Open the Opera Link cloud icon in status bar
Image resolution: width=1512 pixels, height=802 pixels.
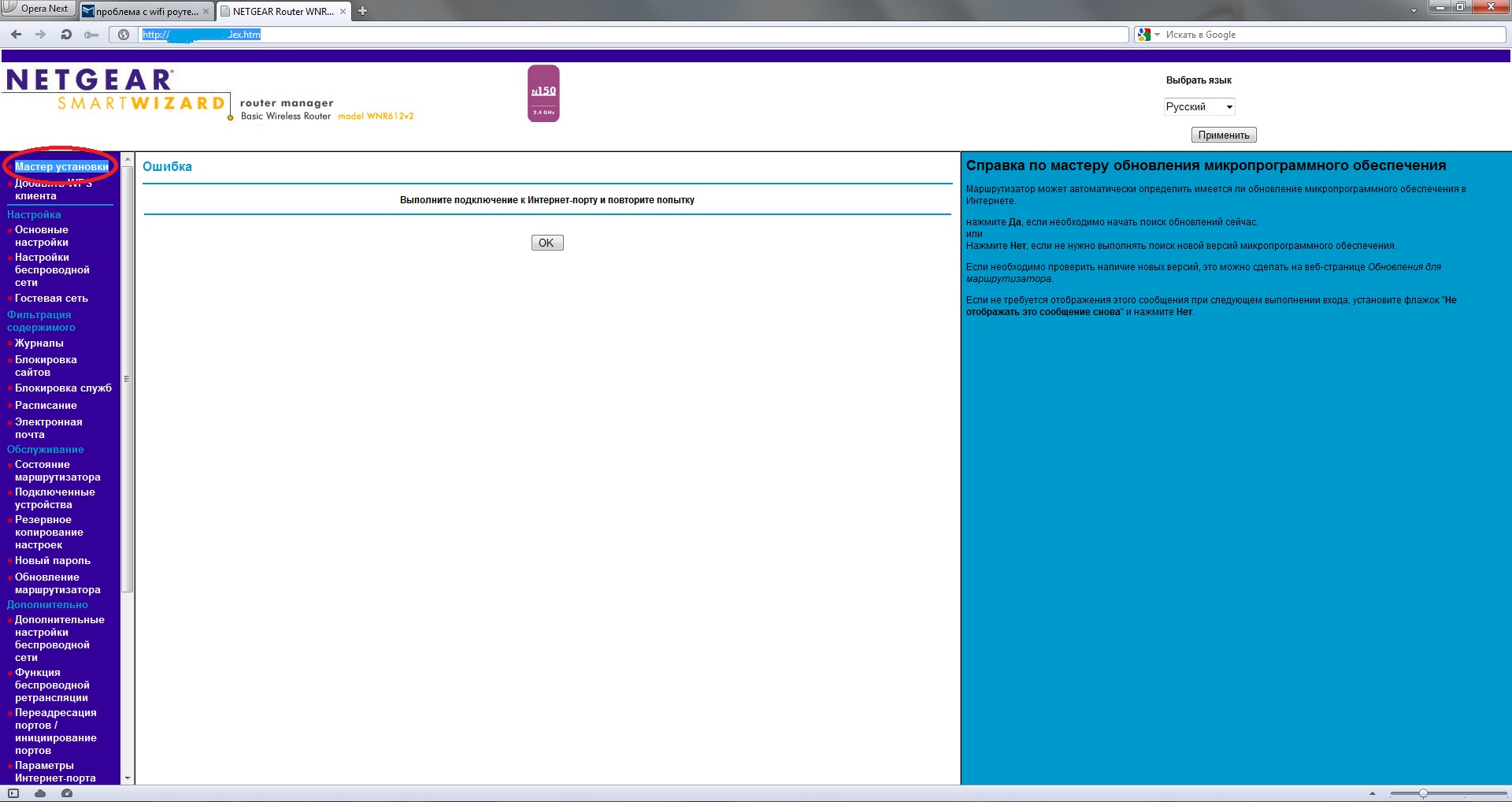coord(40,793)
